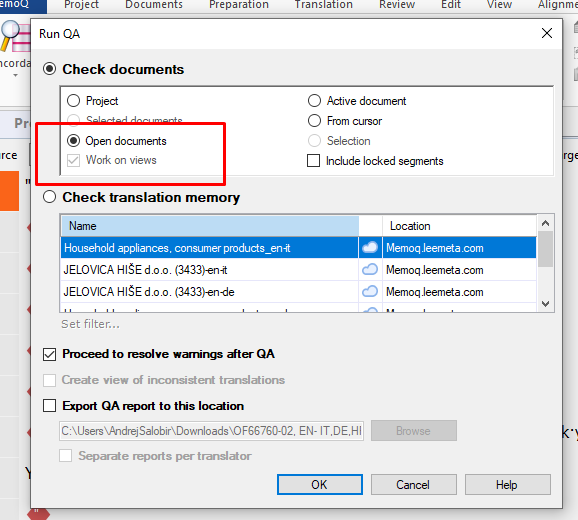Click cloud icon for JELOVICA en-de memory
The height and width of the screenshot is (520, 578).
click(370, 292)
